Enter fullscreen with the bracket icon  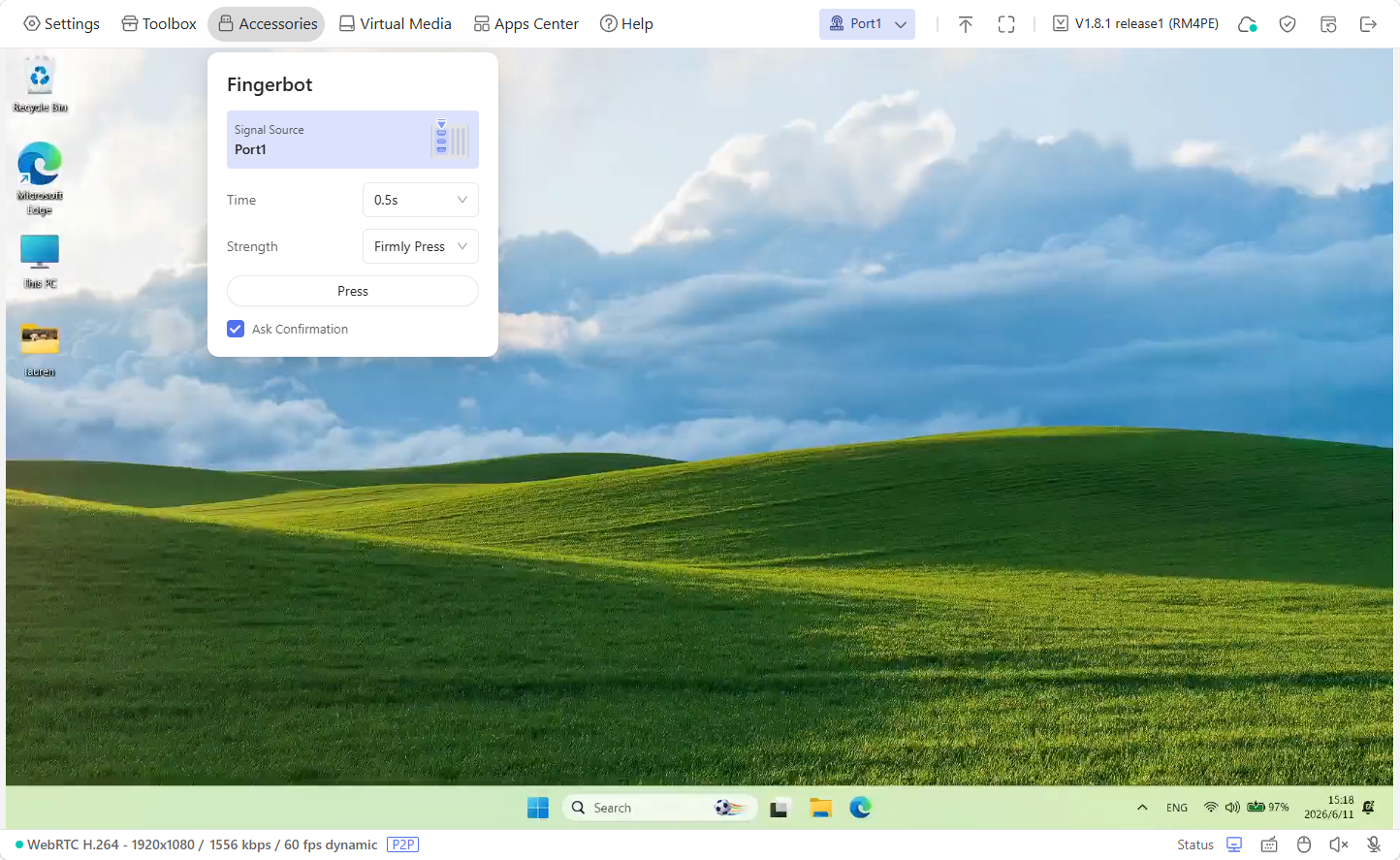[x=1006, y=24]
